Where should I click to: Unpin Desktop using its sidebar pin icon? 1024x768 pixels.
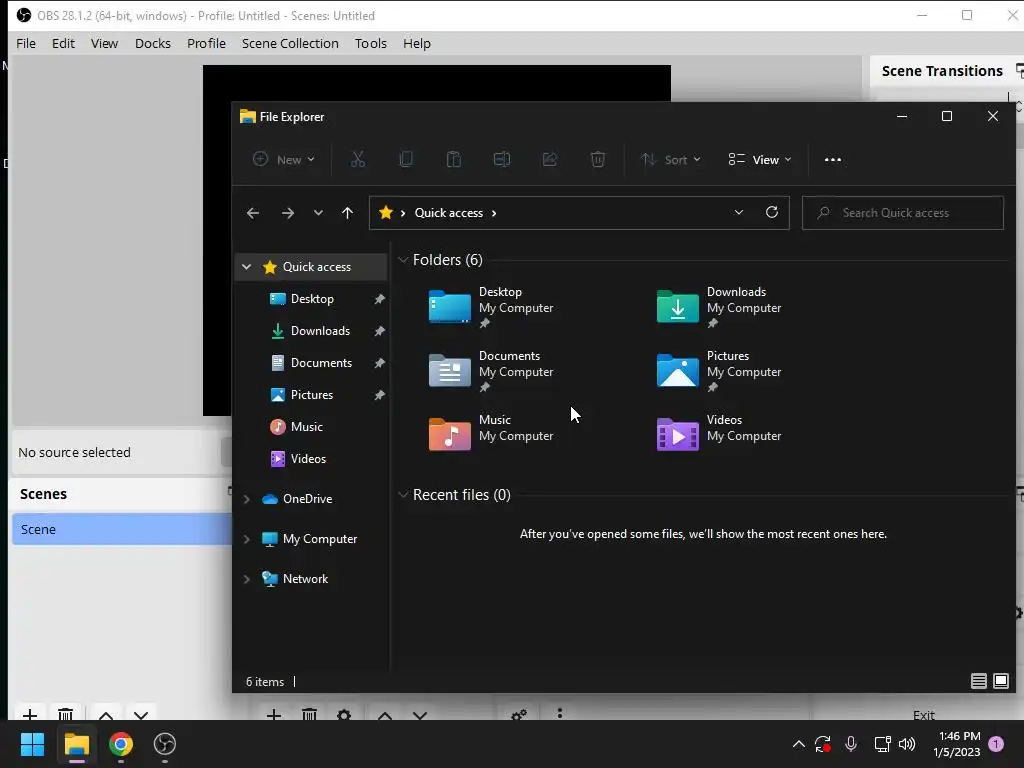tap(379, 299)
